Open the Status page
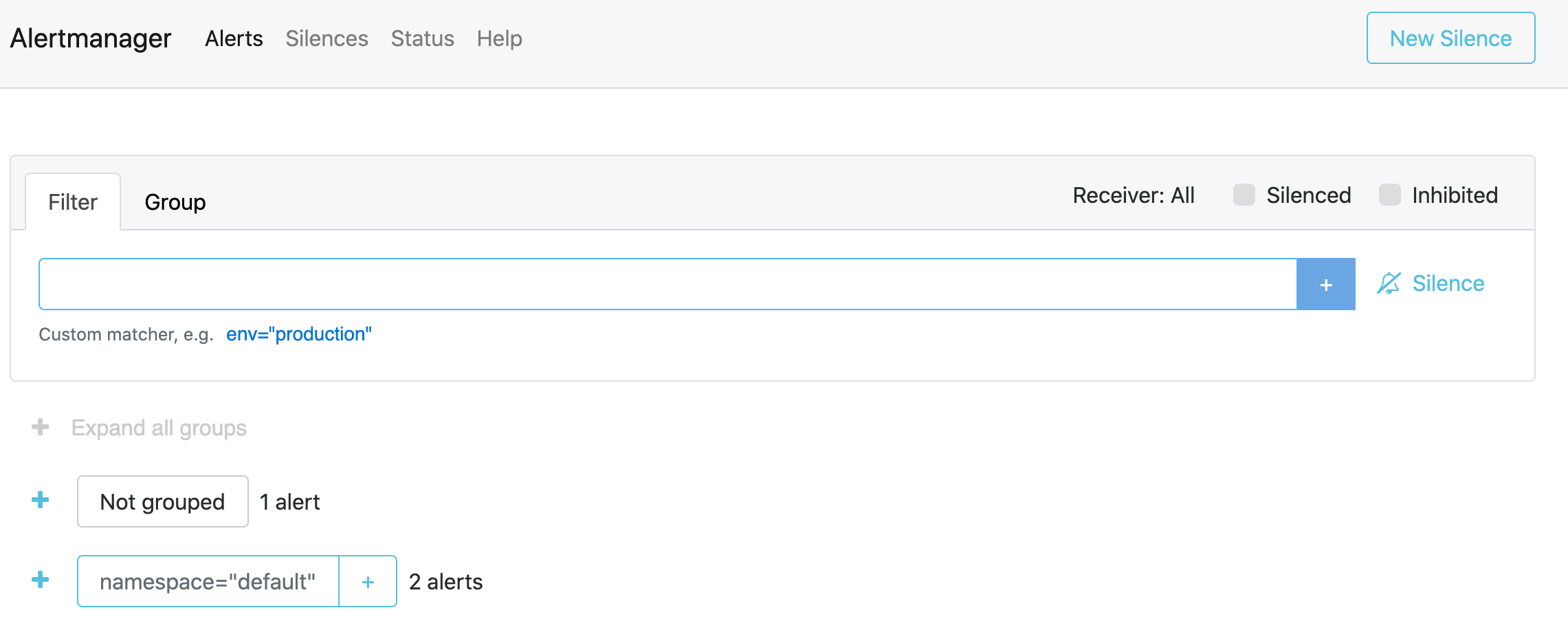Screen dimensions: 1568x630 click(422, 39)
